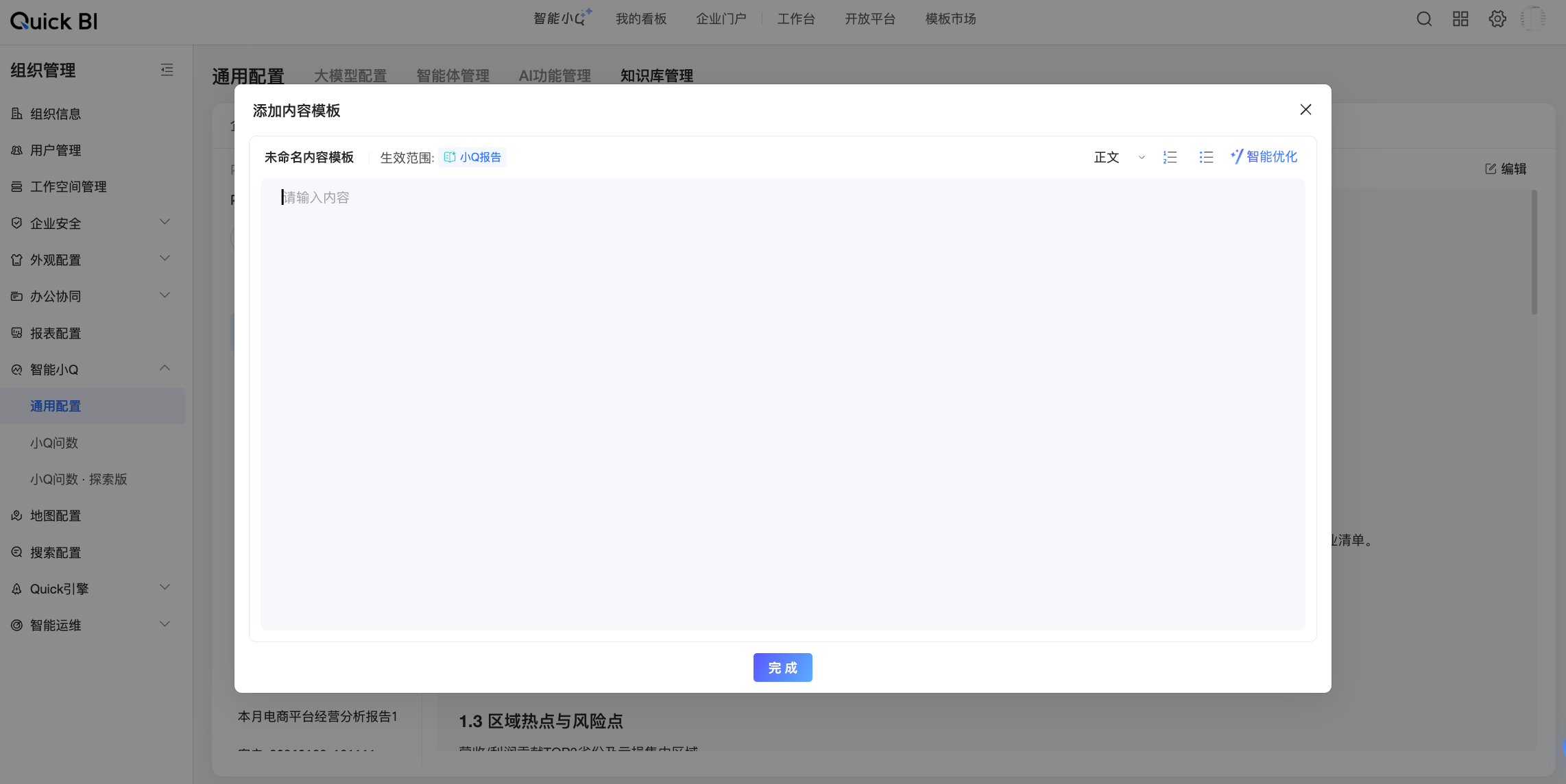Image resolution: width=1566 pixels, height=784 pixels.
Task: Collapse sidebar with the 组织管理 menu icon
Action: 167,70
